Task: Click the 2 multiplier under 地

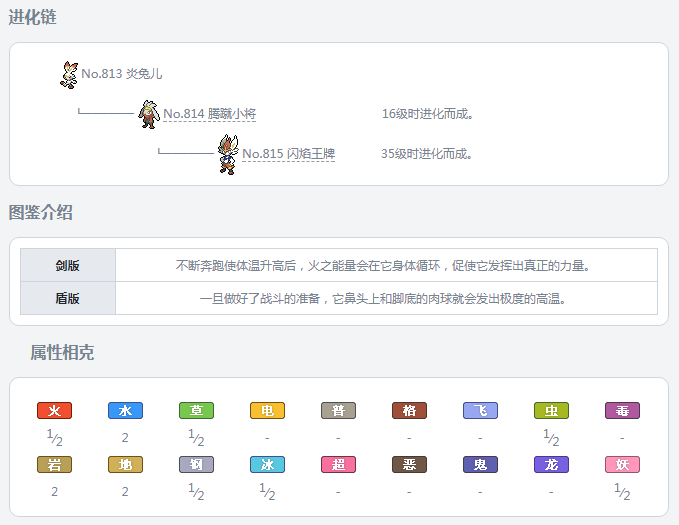Action: (x=125, y=492)
